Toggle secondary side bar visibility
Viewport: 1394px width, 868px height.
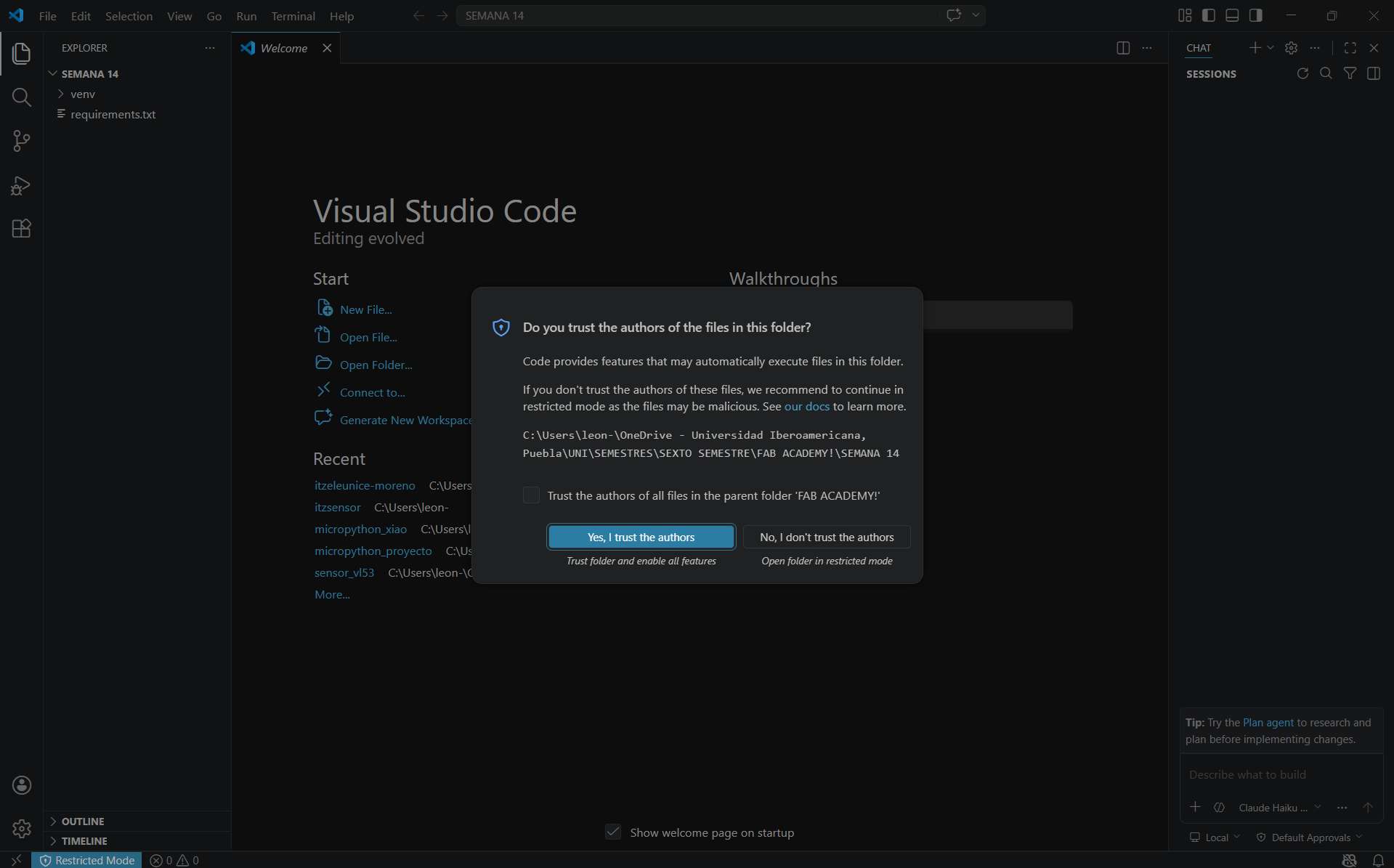pyautogui.click(x=1256, y=15)
